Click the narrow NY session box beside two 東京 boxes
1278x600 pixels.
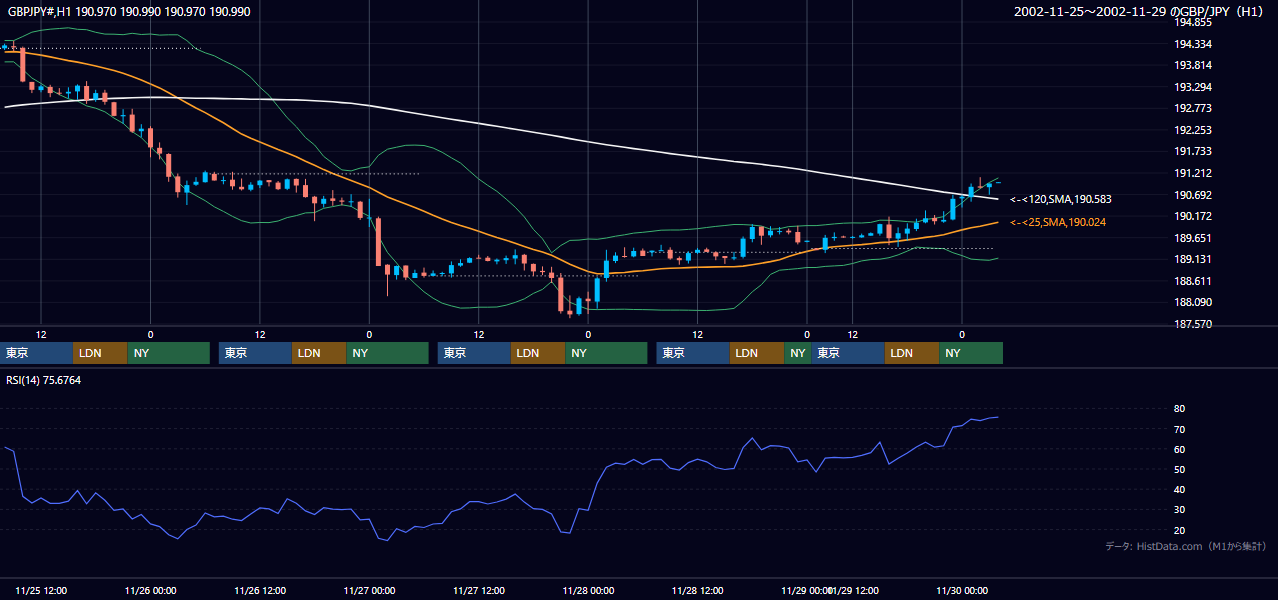[x=798, y=353]
